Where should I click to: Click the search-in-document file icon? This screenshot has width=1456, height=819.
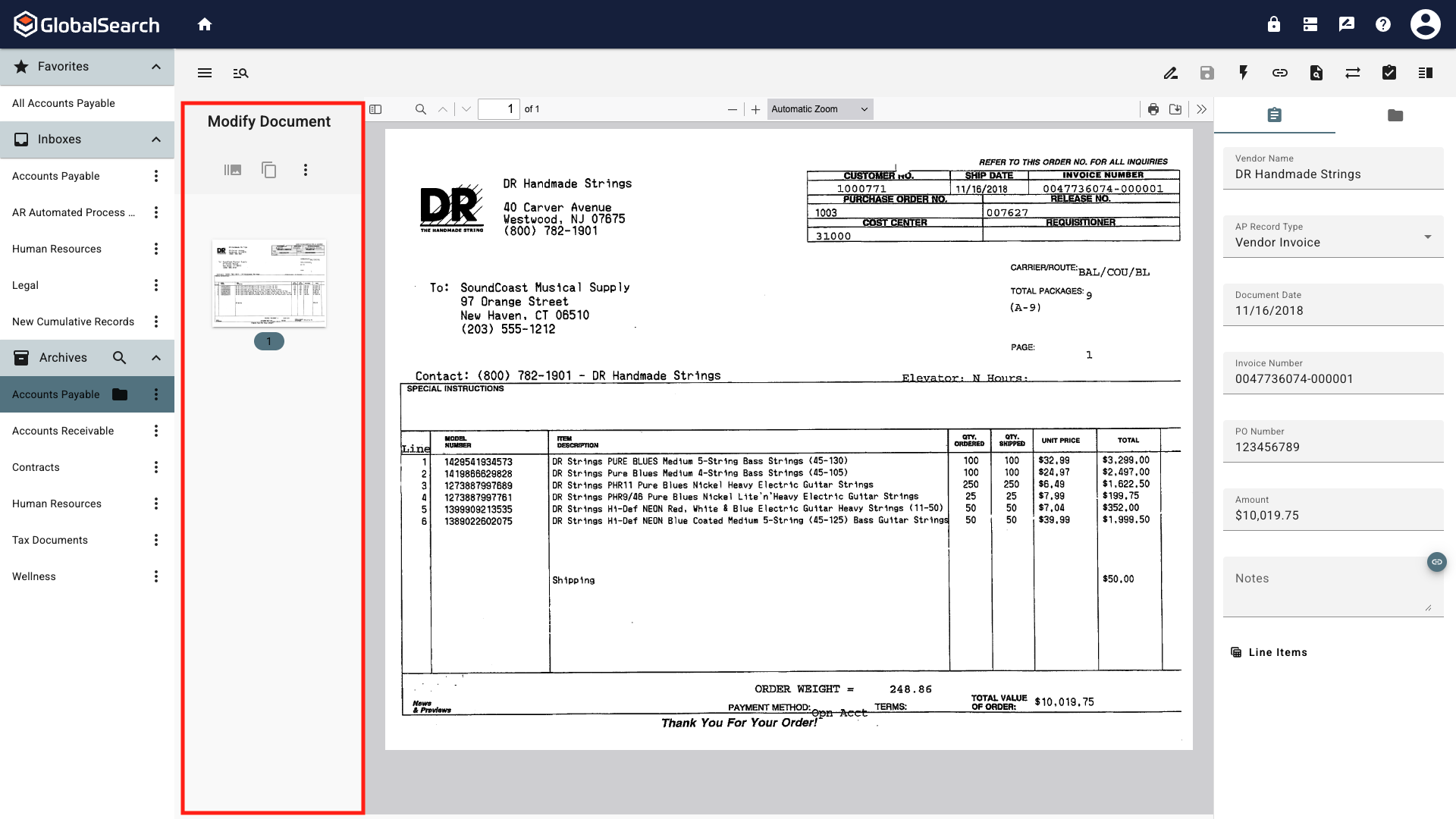(x=1316, y=73)
